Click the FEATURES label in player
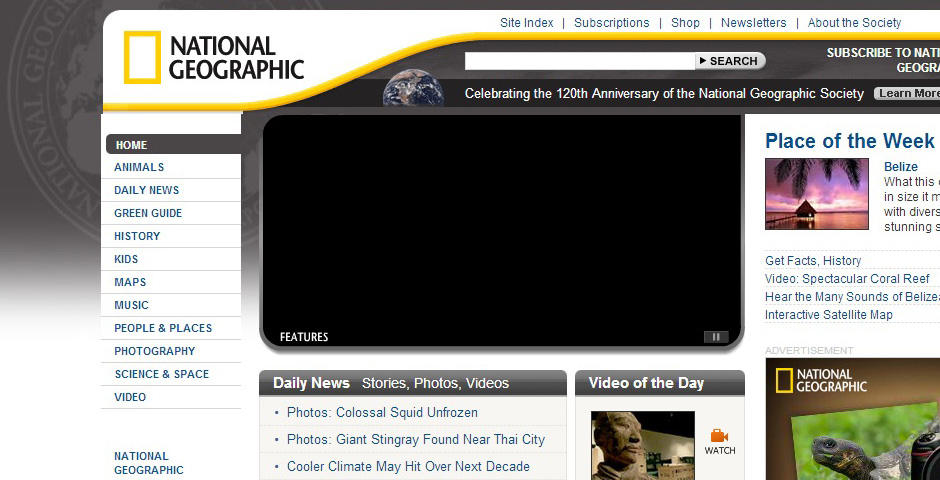This screenshot has width=940, height=480. (x=304, y=337)
